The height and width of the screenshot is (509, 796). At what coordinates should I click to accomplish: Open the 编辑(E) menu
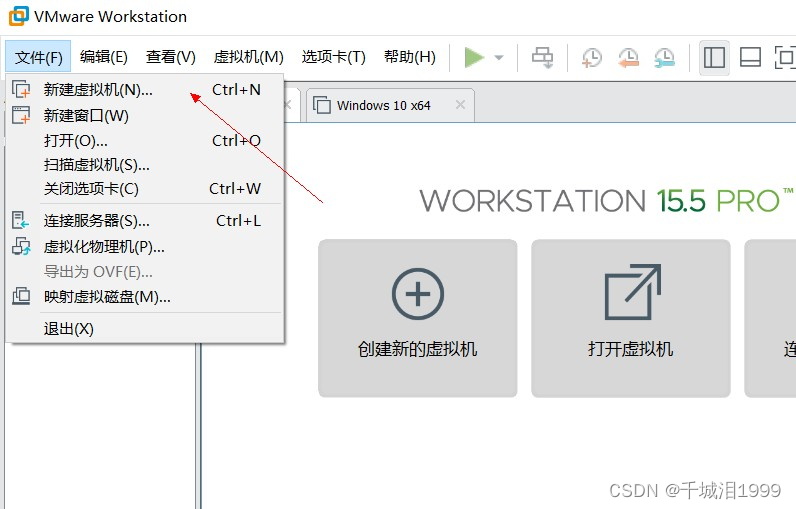(x=104, y=57)
